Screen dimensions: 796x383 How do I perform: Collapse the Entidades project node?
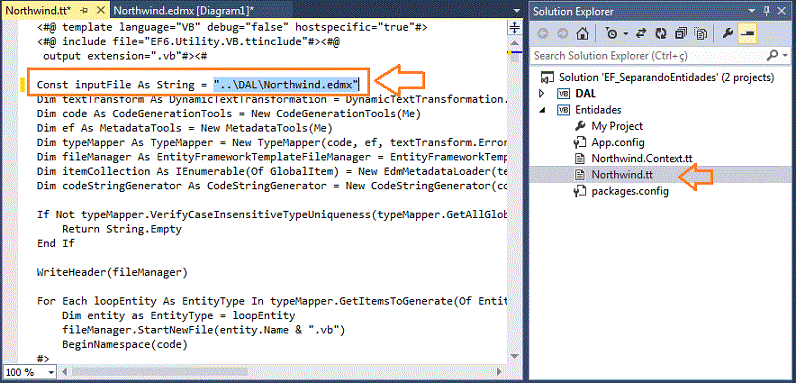pyautogui.click(x=542, y=110)
